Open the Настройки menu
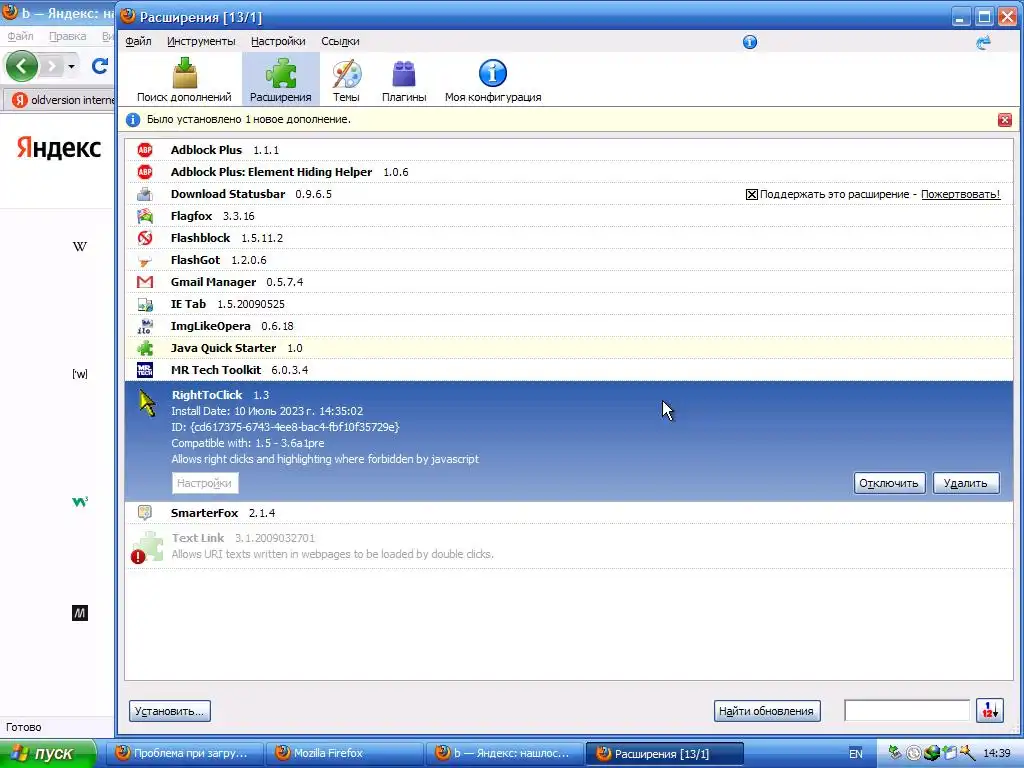The width and height of the screenshot is (1024, 768). click(x=278, y=41)
